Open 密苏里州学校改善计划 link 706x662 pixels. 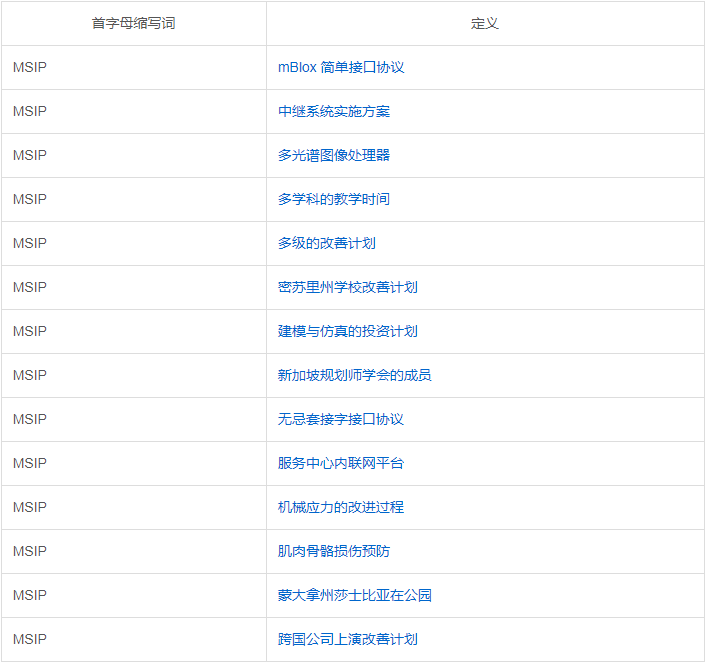tap(348, 287)
